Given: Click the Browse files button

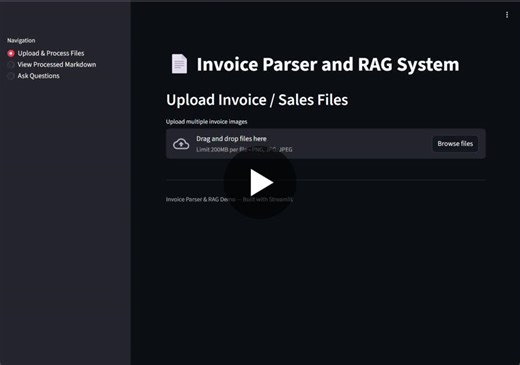Looking at the screenshot, I should [455, 144].
